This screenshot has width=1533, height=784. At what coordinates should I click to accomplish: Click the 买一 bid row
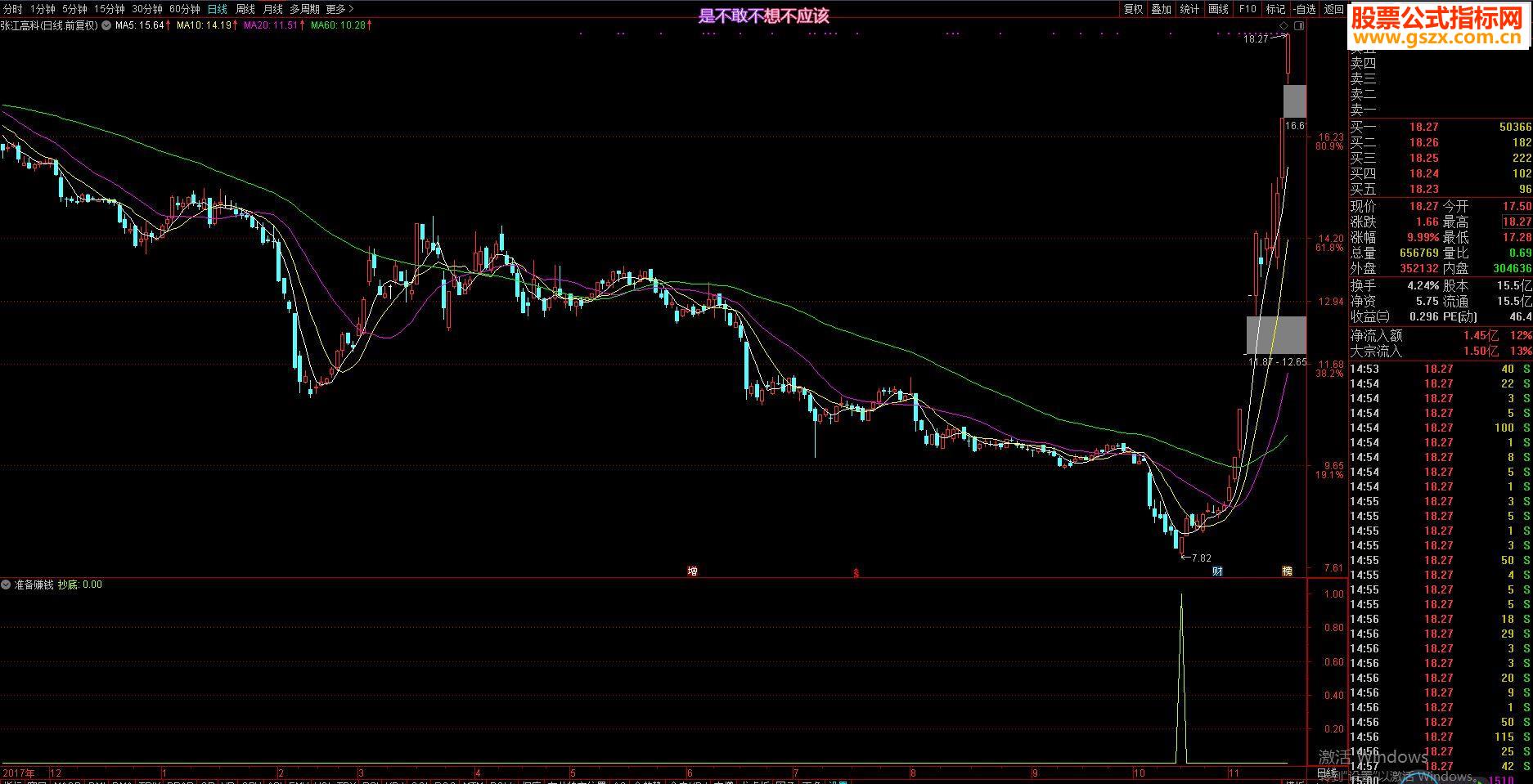(x=1441, y=127)
